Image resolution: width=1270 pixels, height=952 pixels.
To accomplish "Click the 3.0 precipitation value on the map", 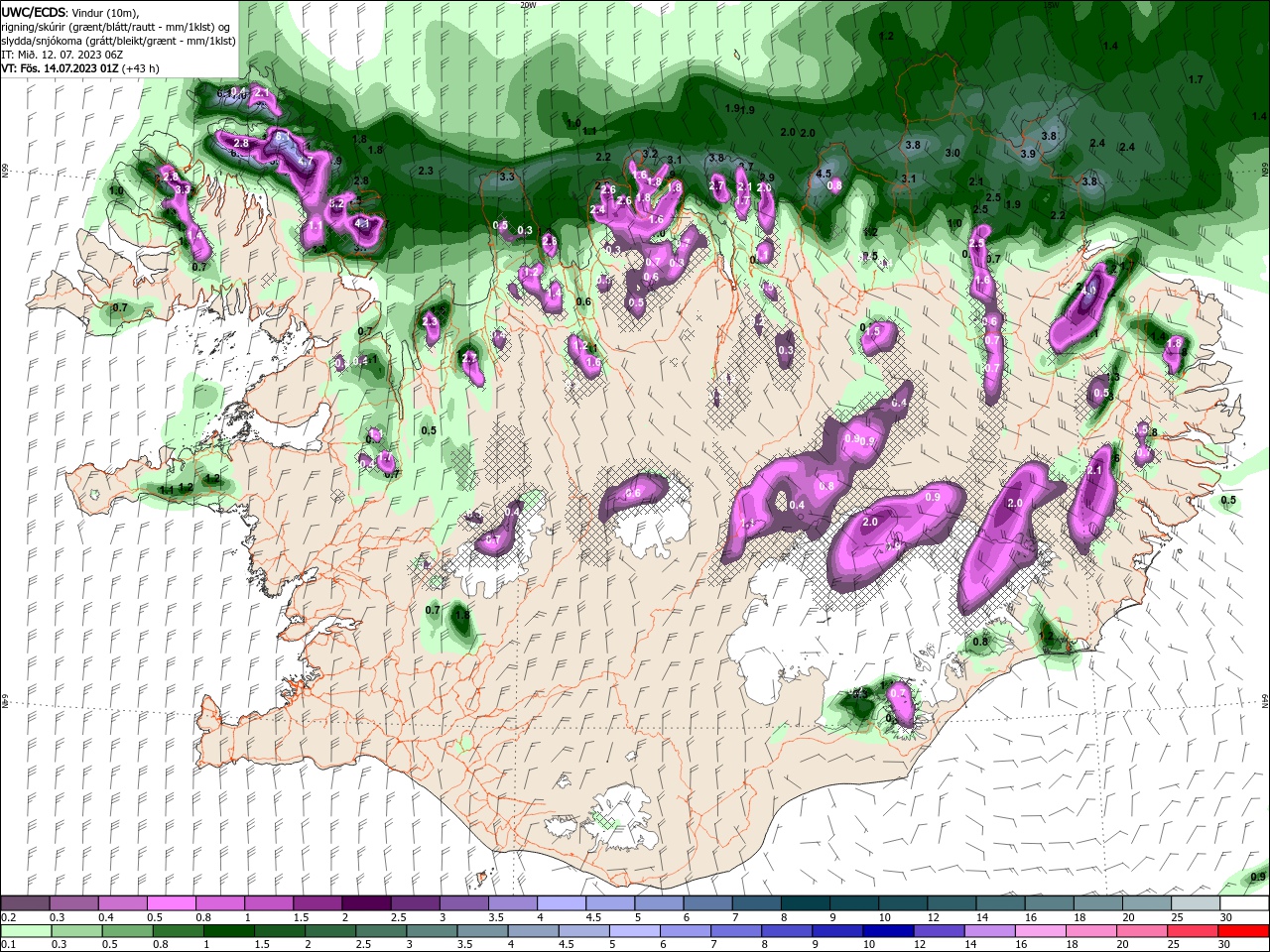I will click(952, 153).
